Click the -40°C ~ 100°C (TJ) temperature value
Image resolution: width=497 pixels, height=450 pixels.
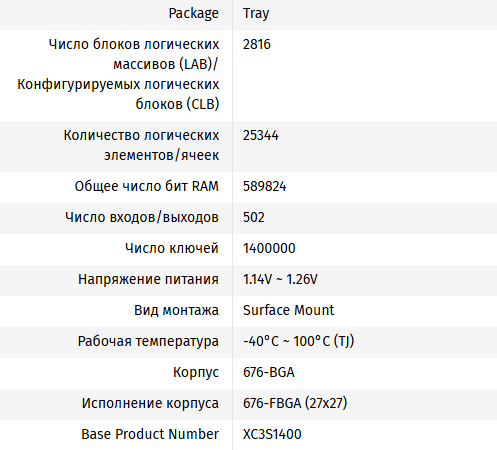299,341
